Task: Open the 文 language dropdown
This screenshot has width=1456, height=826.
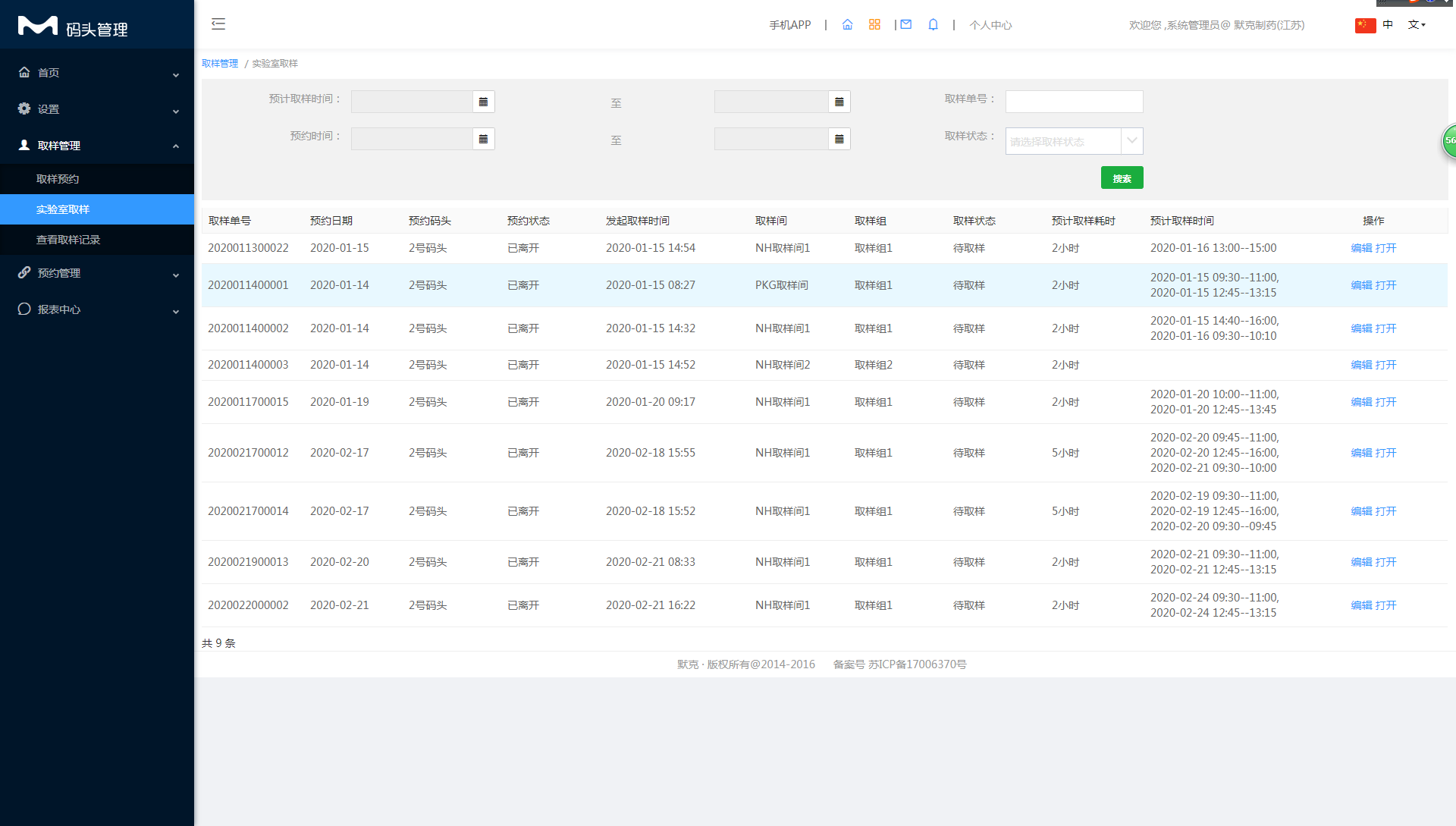Action: [1417, 24]
